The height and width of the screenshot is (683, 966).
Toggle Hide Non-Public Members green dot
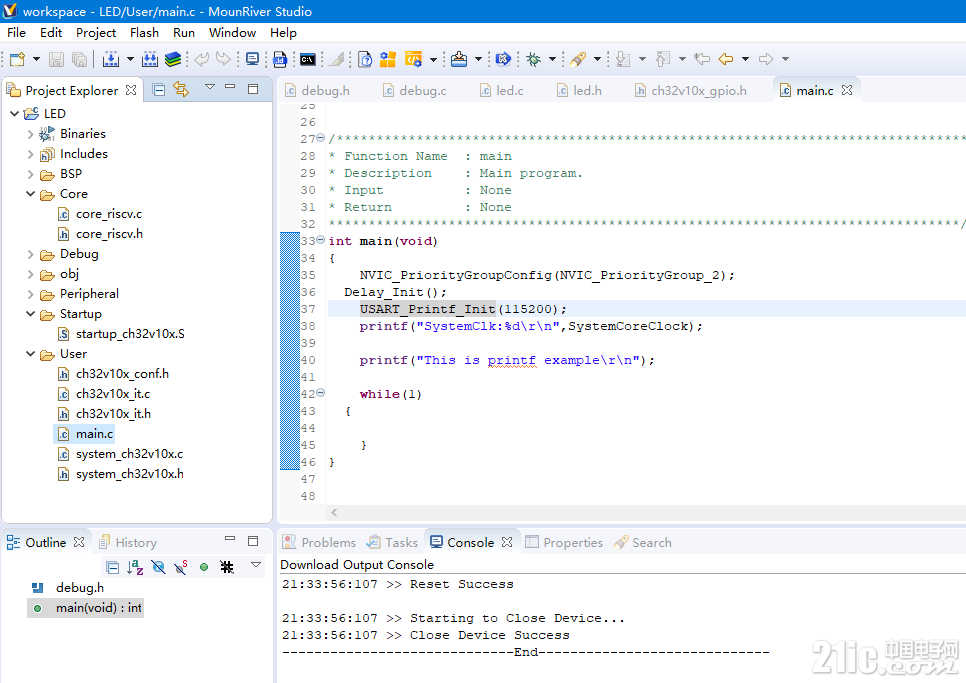point(204,567)
